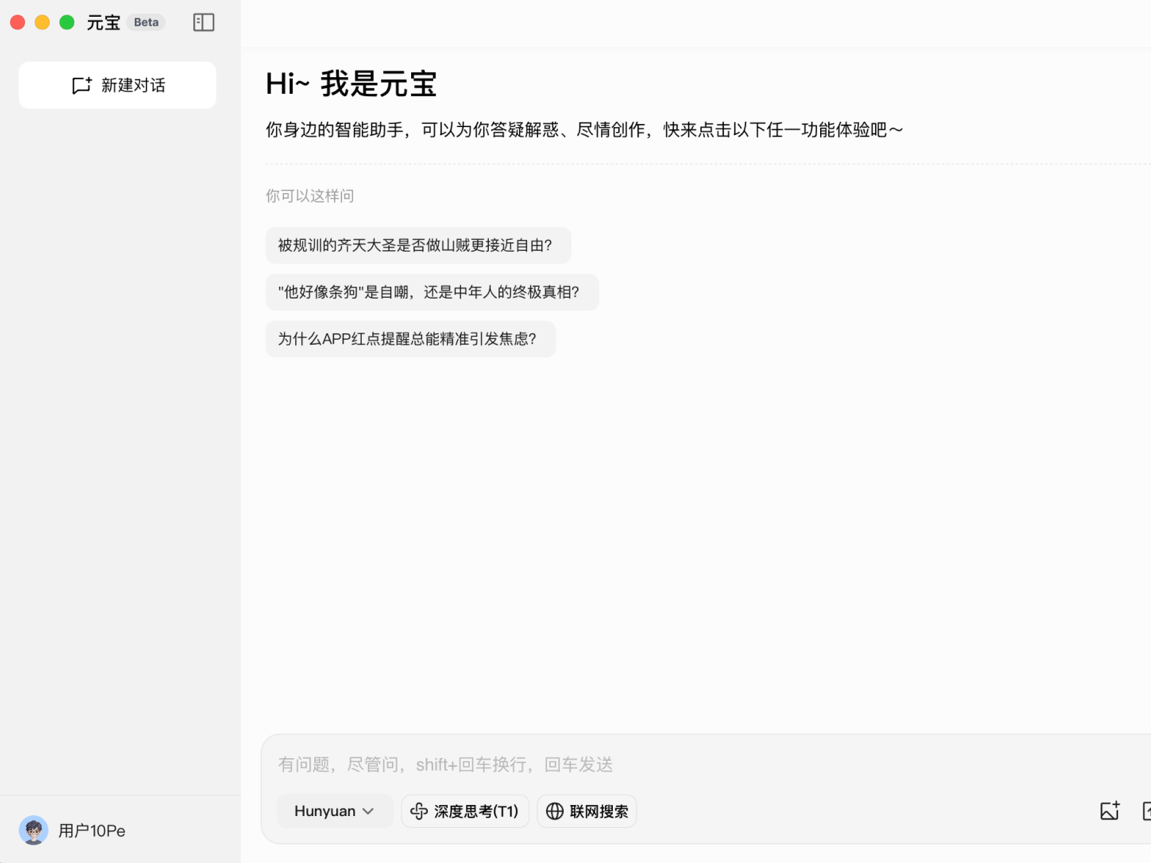
Task: Click the red window close button
Action: click(x=18, y=22)
